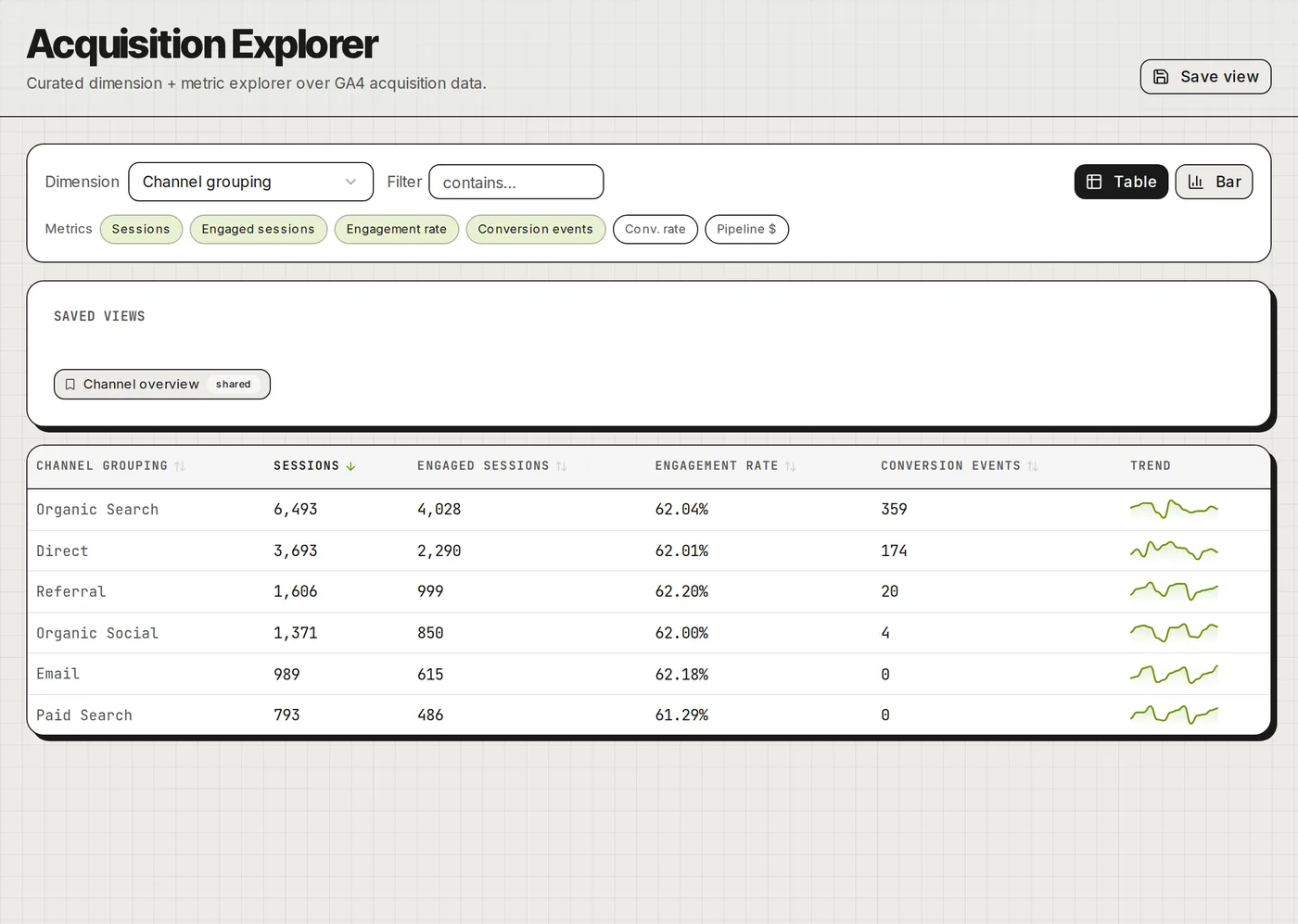
Task: Click the 174 conversion events value
Action: point(894,551)
